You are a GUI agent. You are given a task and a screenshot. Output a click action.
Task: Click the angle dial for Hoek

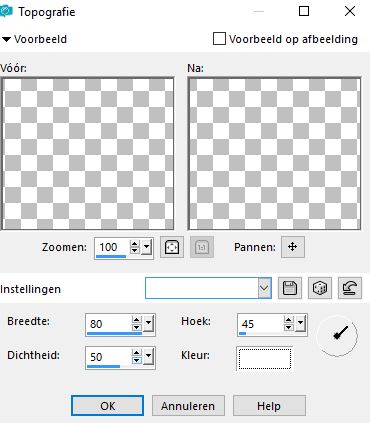pyautogui.click(x=337, y=335)
